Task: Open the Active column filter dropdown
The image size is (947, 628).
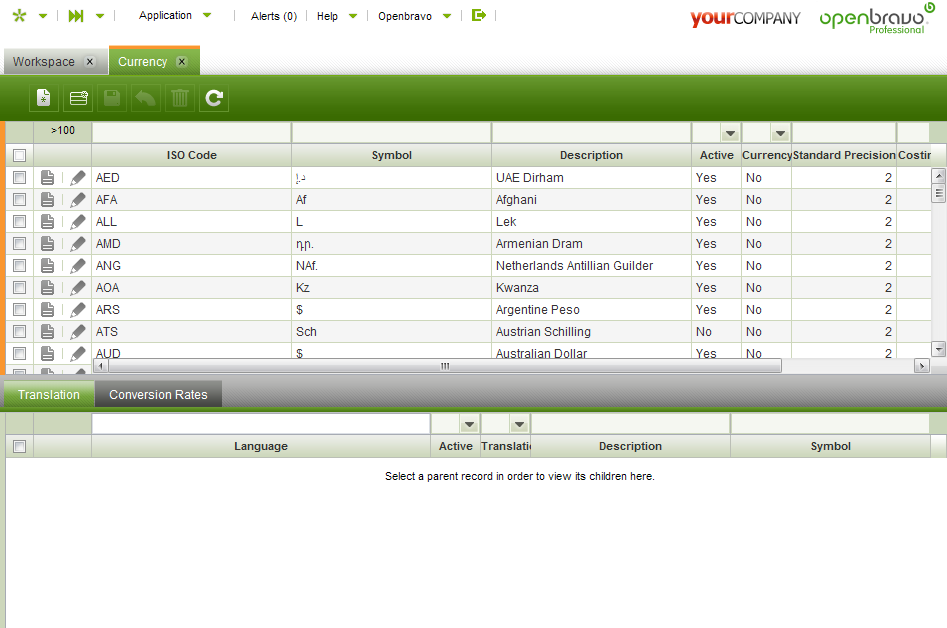Action: (x=730, y=133)
